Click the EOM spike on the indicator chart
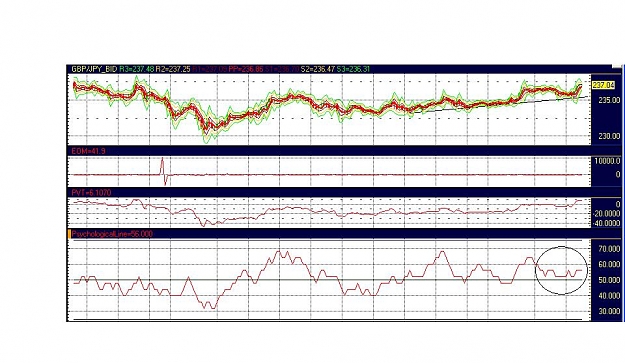 click(x=163, y=171)
